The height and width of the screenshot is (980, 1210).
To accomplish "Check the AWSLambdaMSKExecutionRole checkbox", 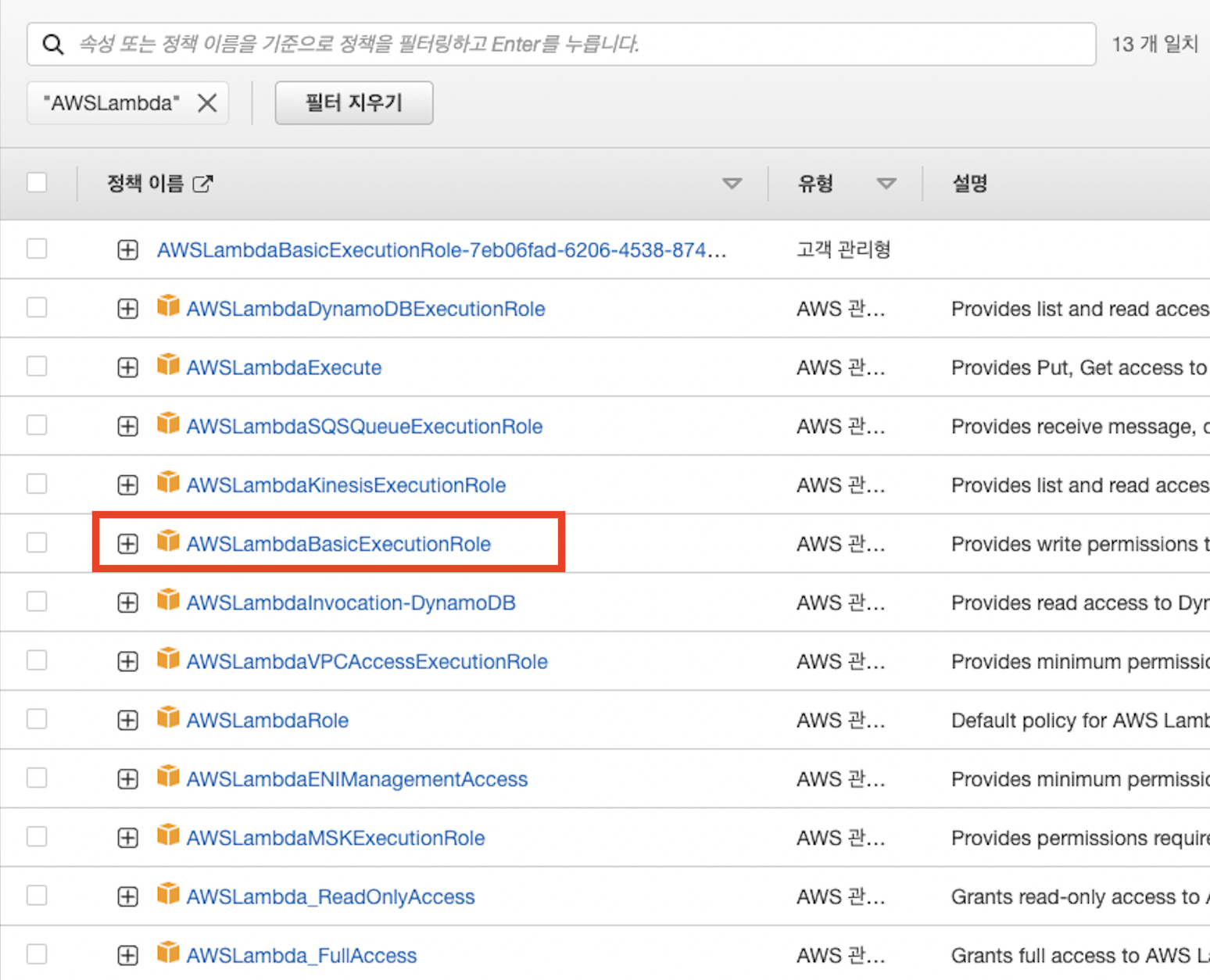I will [37, 836].
